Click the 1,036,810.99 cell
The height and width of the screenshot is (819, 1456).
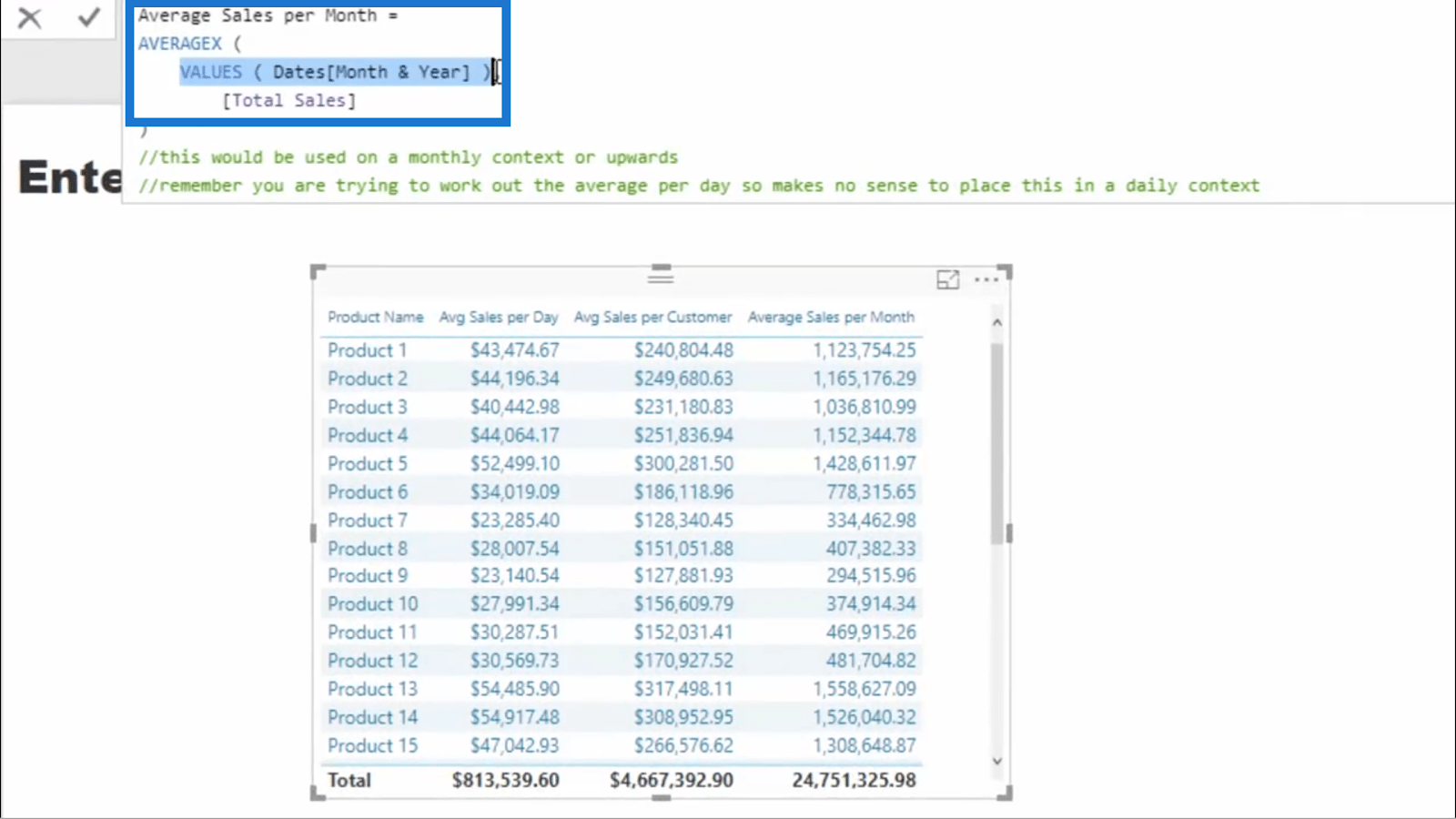[x=864, y=407]
